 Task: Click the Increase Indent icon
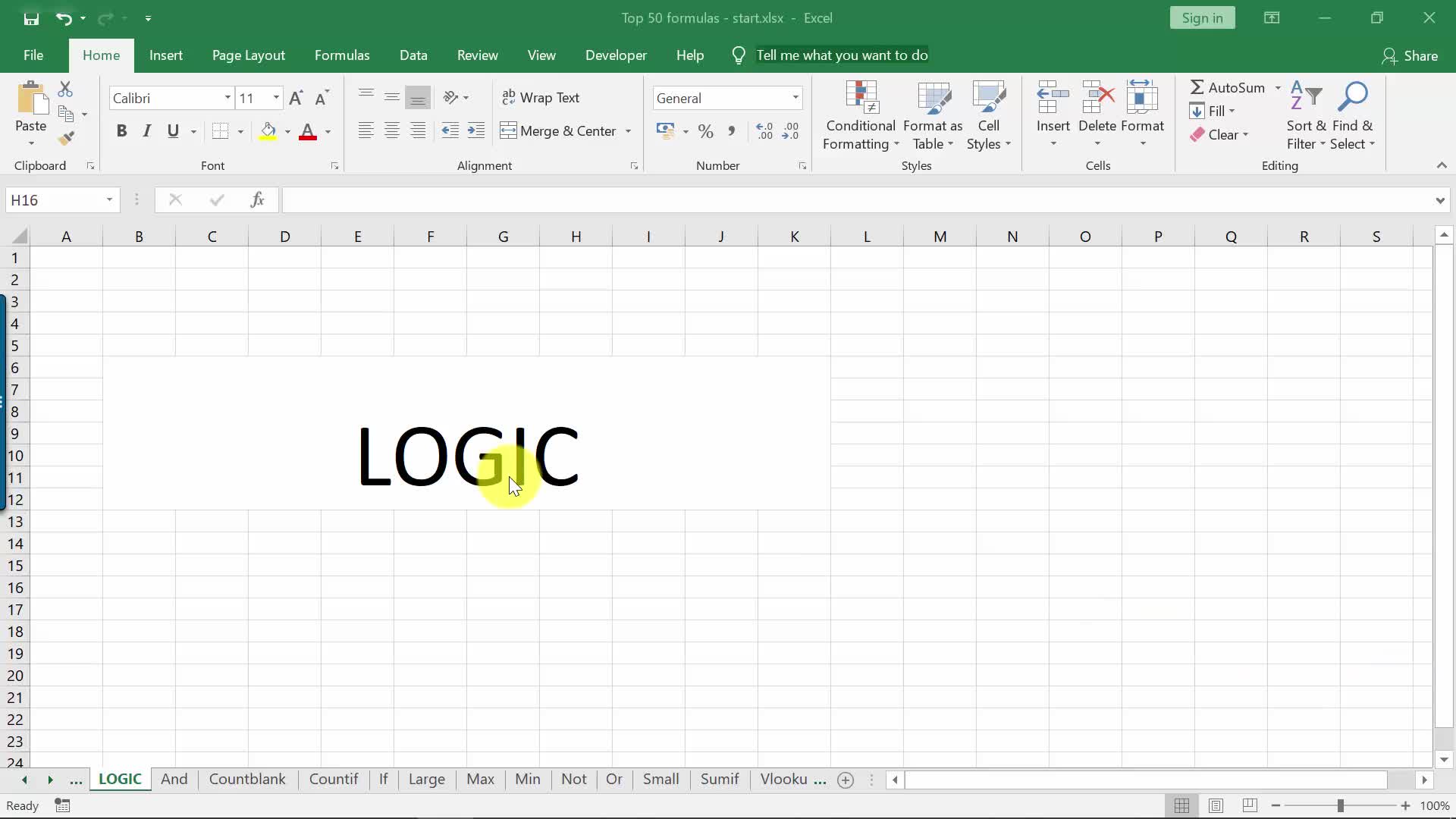point(475,130)
